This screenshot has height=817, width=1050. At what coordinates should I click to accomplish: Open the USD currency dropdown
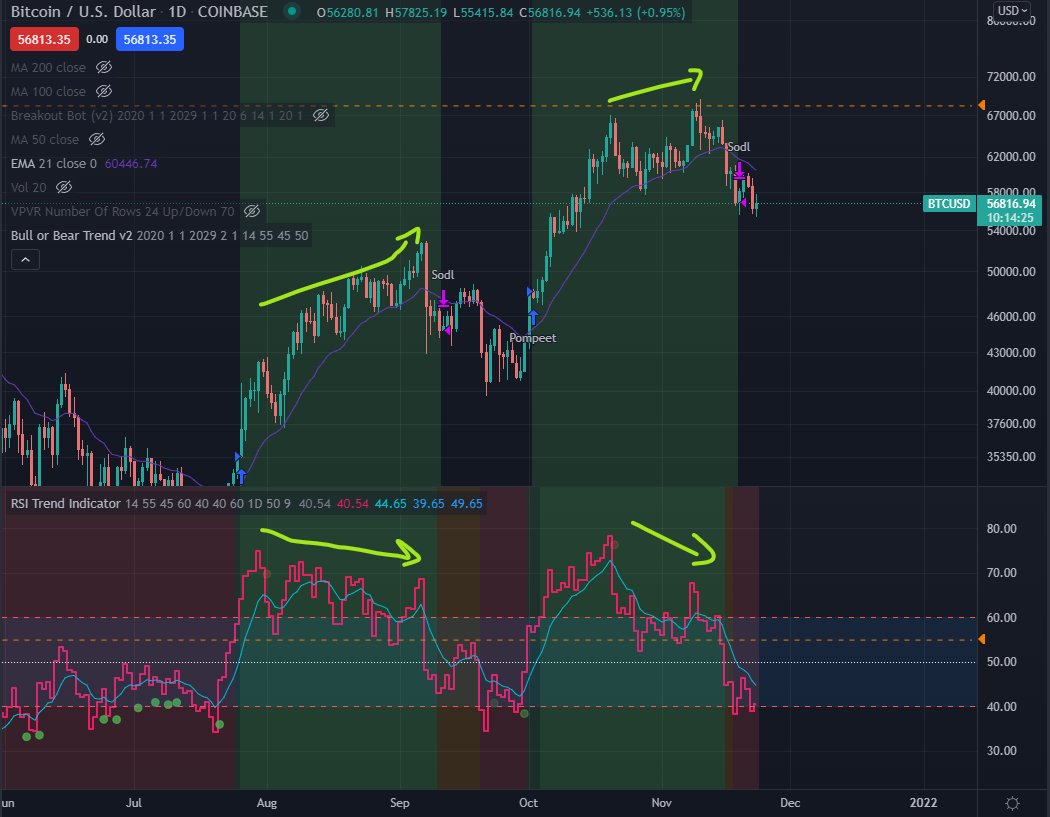(1012, 10)
